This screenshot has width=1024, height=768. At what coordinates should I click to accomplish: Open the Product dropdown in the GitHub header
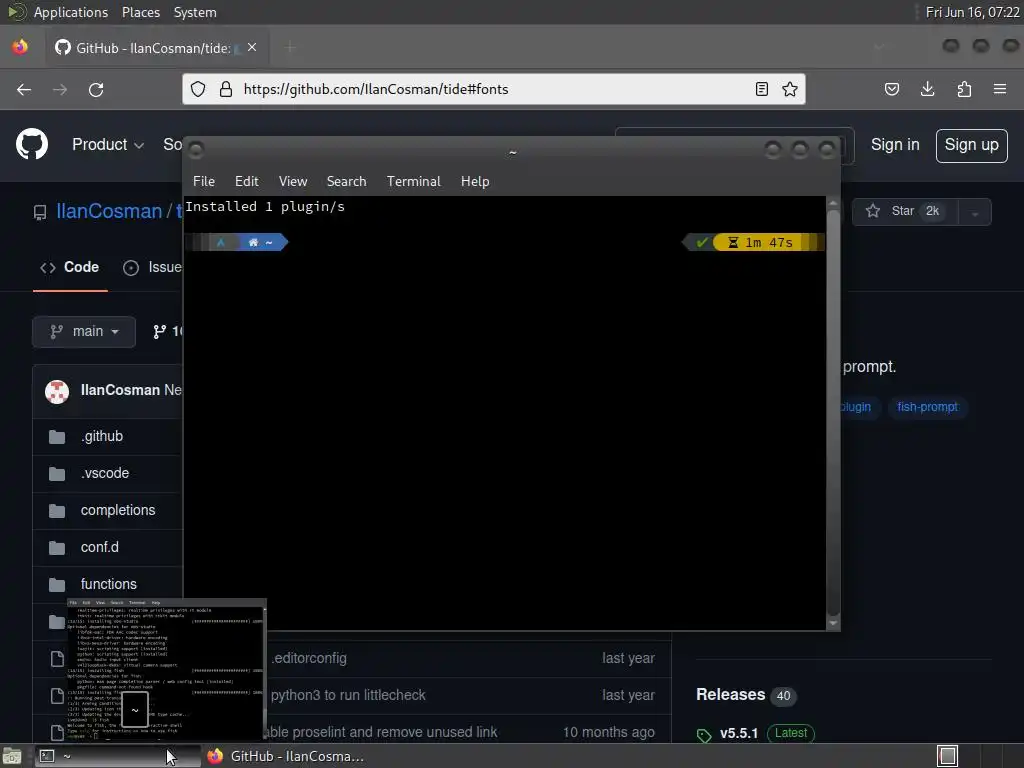(x=108, y=144)
